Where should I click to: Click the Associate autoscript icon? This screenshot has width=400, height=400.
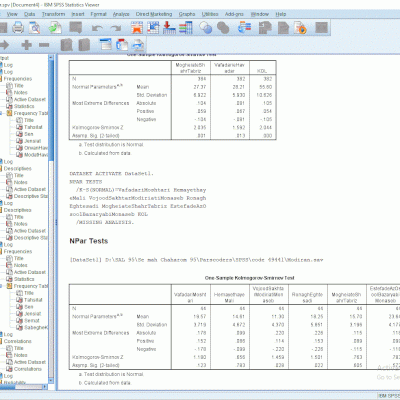point(265,28)
